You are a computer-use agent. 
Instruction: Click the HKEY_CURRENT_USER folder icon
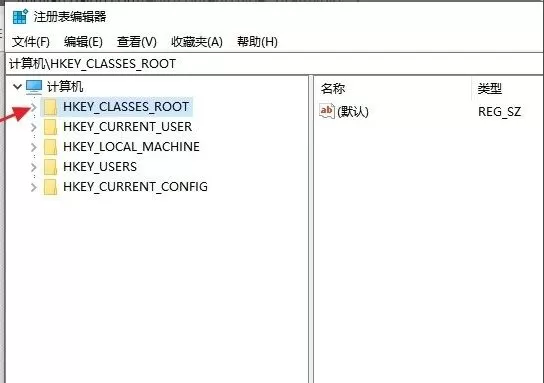(x=51, y=127)
